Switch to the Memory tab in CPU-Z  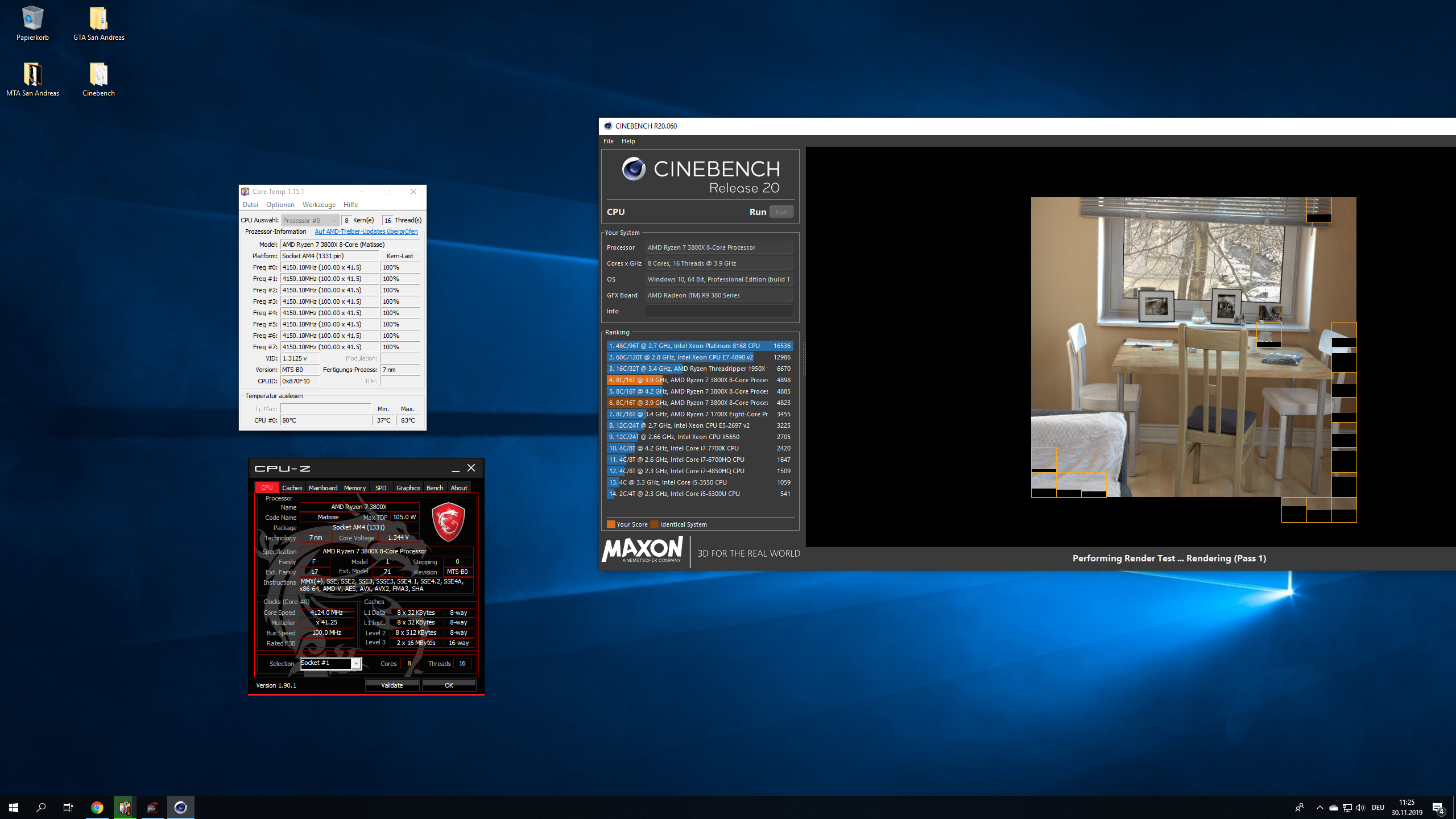(x=354, y=488)
